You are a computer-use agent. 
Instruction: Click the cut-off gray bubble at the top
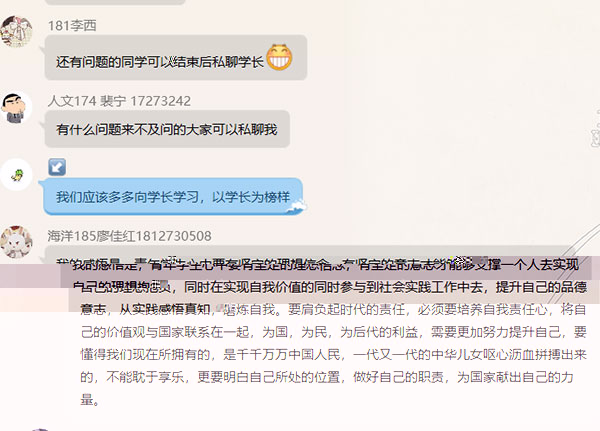point(115,2)
